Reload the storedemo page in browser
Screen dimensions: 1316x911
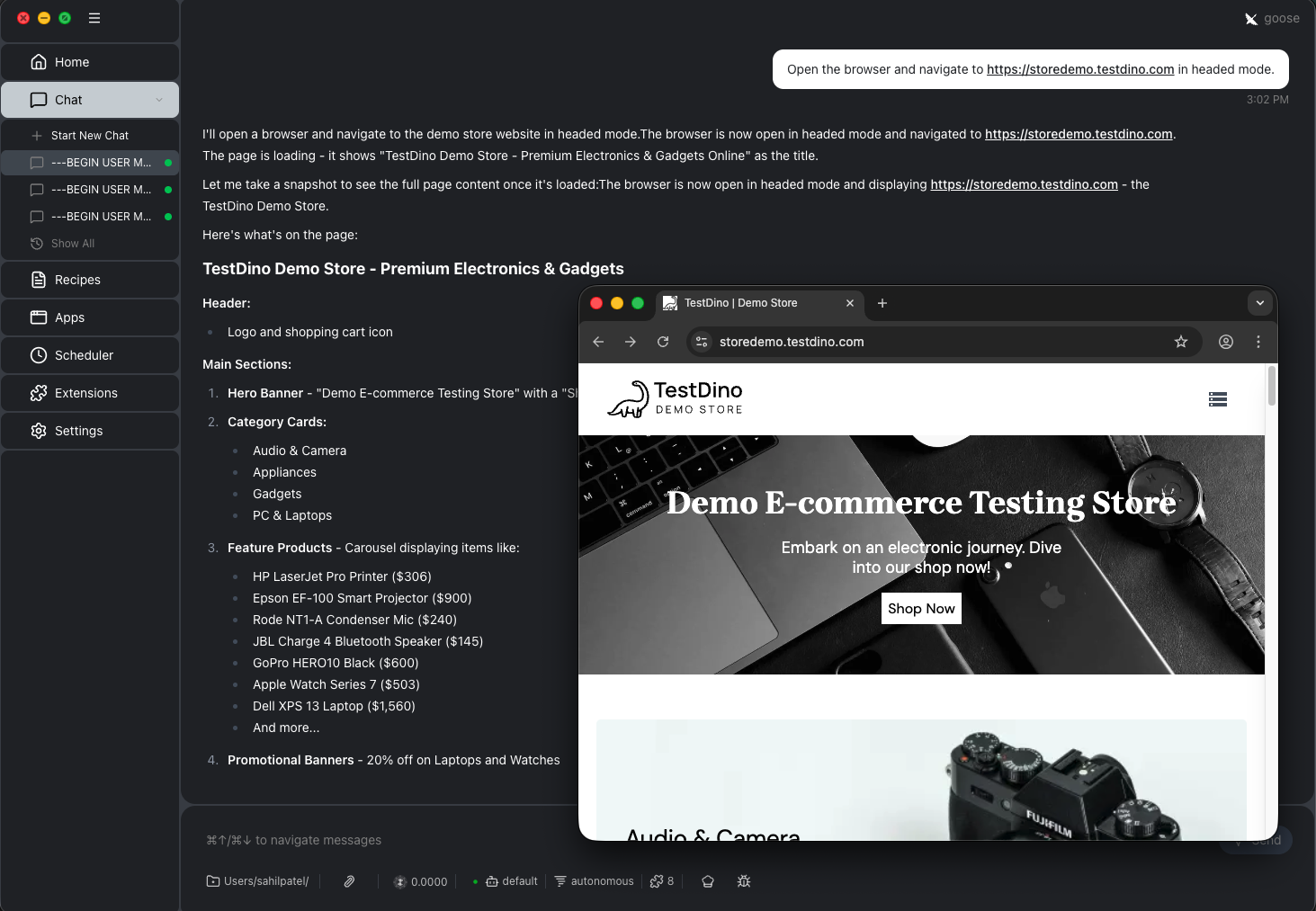[x=663, y=342]
